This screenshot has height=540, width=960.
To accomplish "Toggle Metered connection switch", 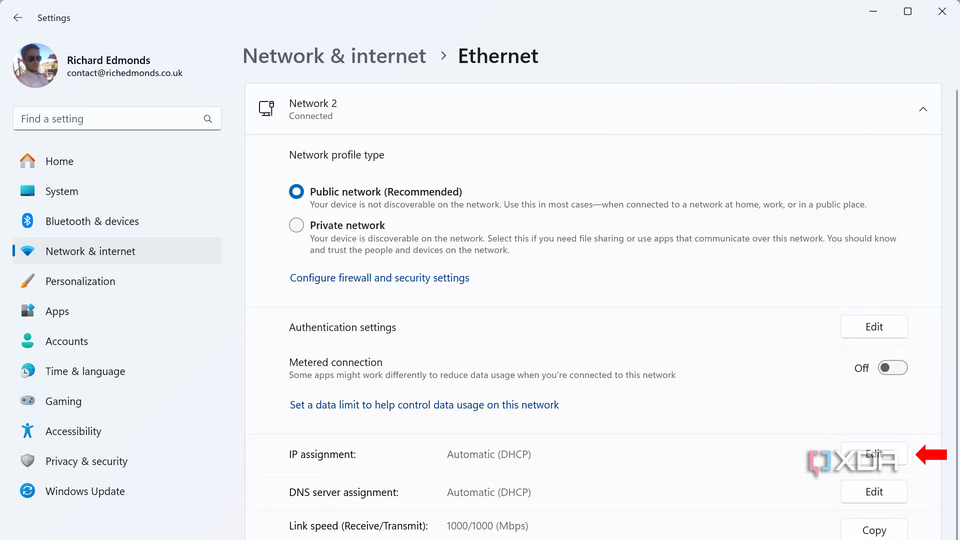I will [x=893, y=368].
